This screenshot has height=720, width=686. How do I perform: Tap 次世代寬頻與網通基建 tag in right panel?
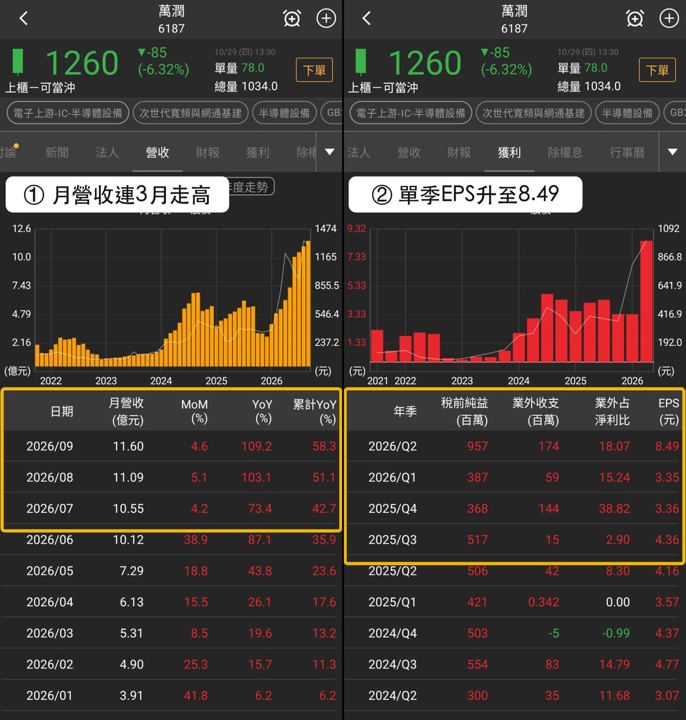534,113
